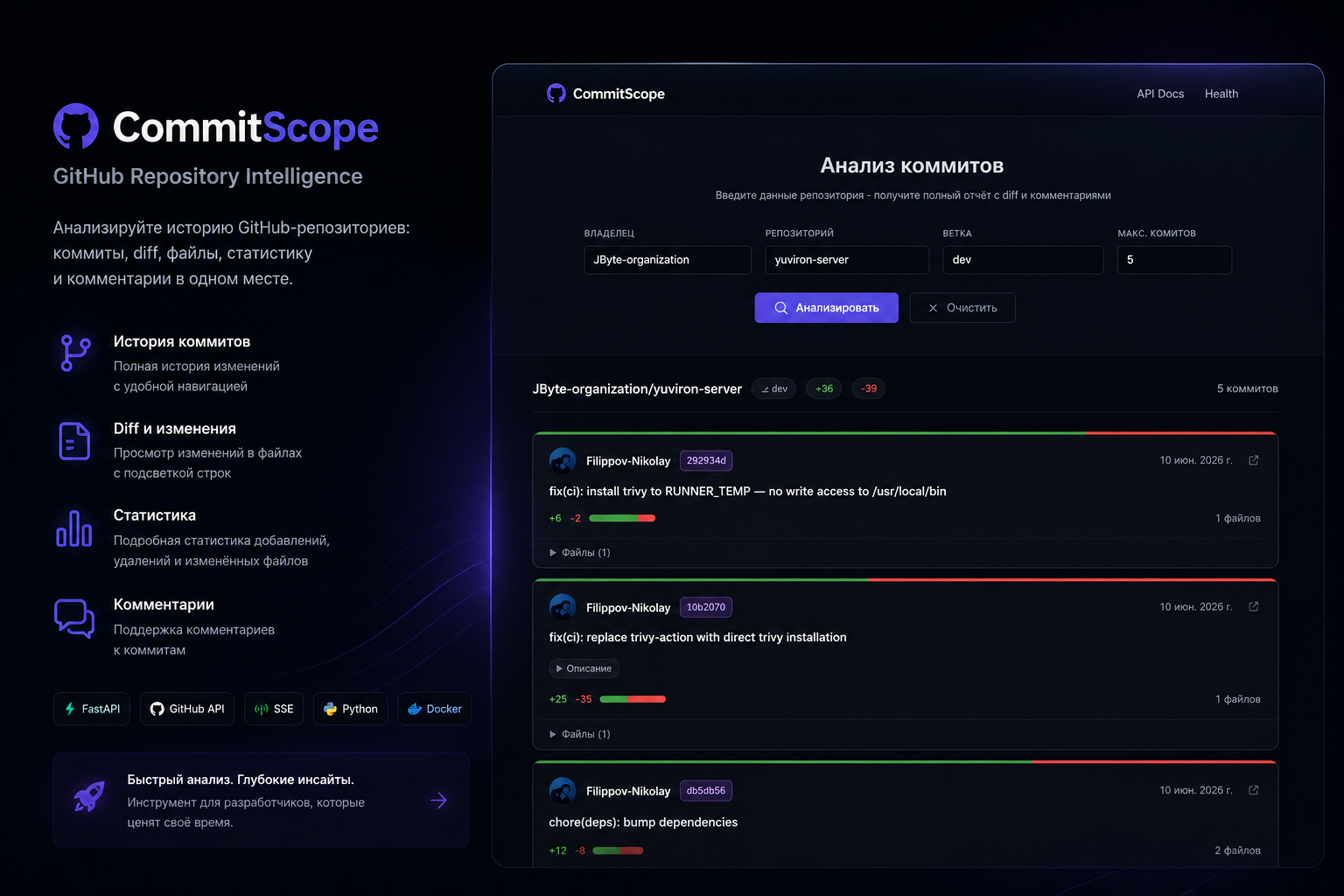Image resolution: width=1344 pixels, height=896 pixels.
Task: Click the signal icon in the SSE badge
Action: [262, 709]
